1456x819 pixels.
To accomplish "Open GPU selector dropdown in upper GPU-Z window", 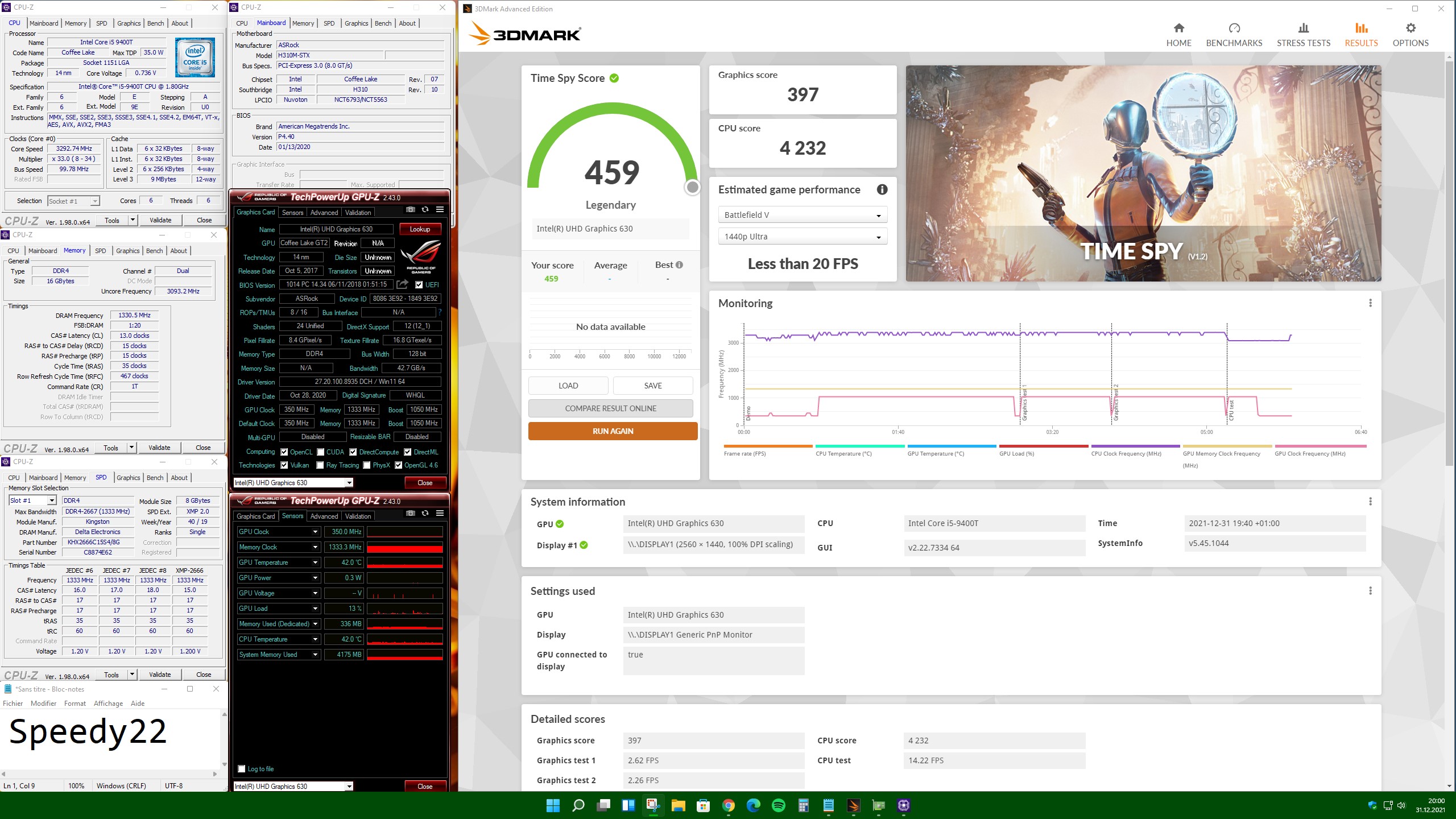I will pyautogui.click(x=293, y=483).
